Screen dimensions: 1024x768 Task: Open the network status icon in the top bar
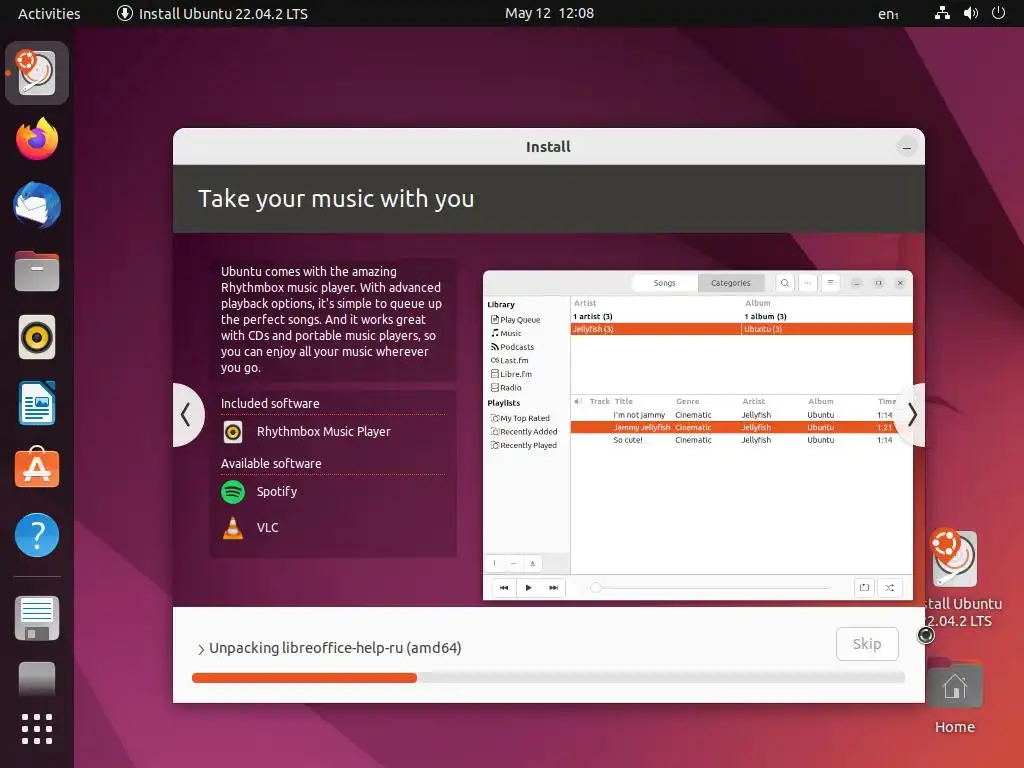(x=942, y=13)
